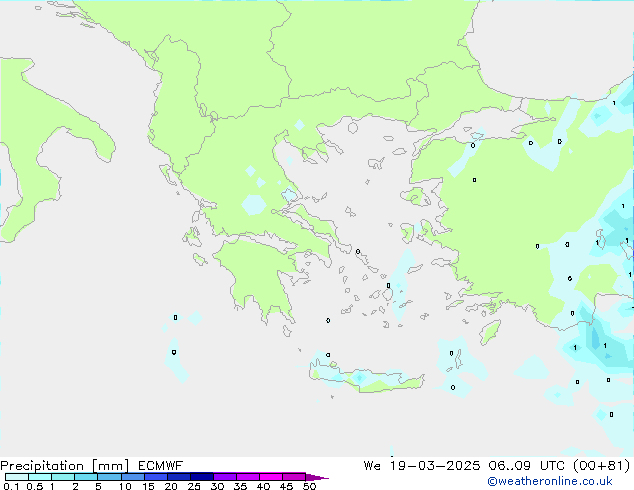
Task: Click the "ECMWF" model label
Action: (161, 466)
